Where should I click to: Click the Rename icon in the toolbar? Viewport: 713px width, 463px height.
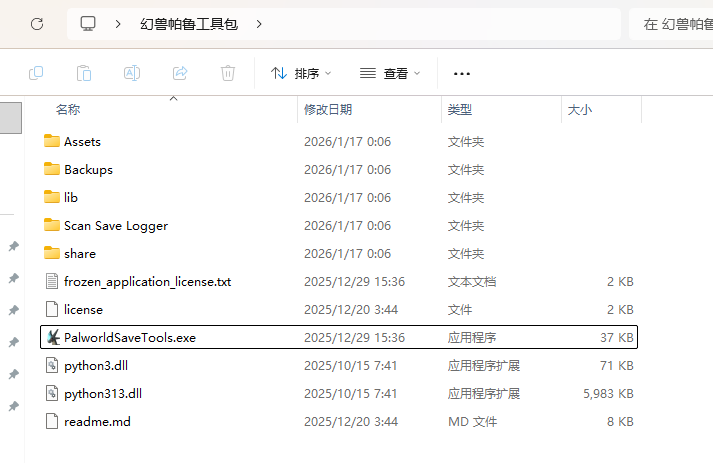point(132,73)
